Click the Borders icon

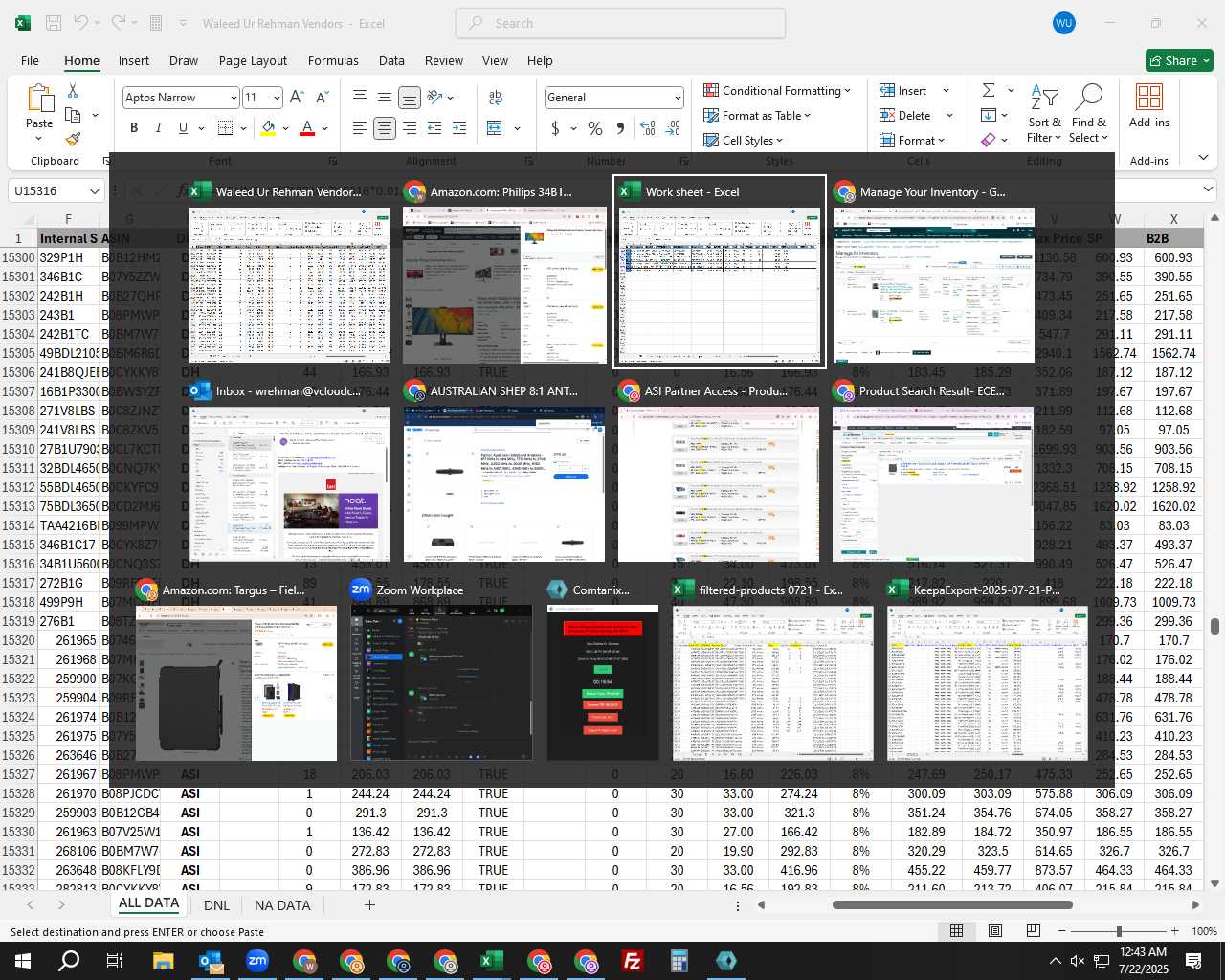click(226, 128)
